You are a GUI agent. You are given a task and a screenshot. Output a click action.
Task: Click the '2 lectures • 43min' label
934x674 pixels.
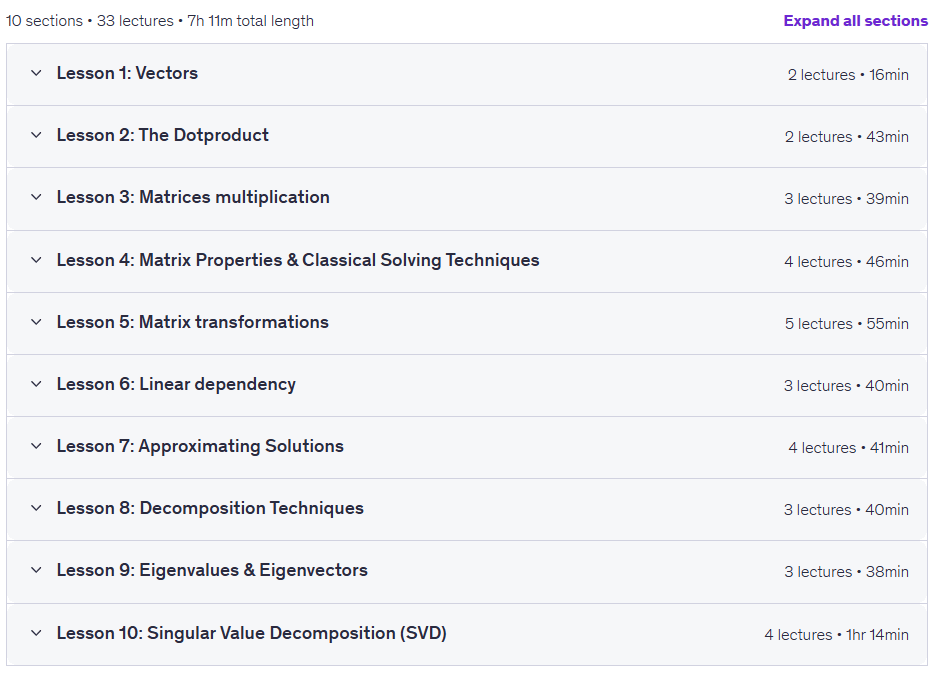pos(846,136)
